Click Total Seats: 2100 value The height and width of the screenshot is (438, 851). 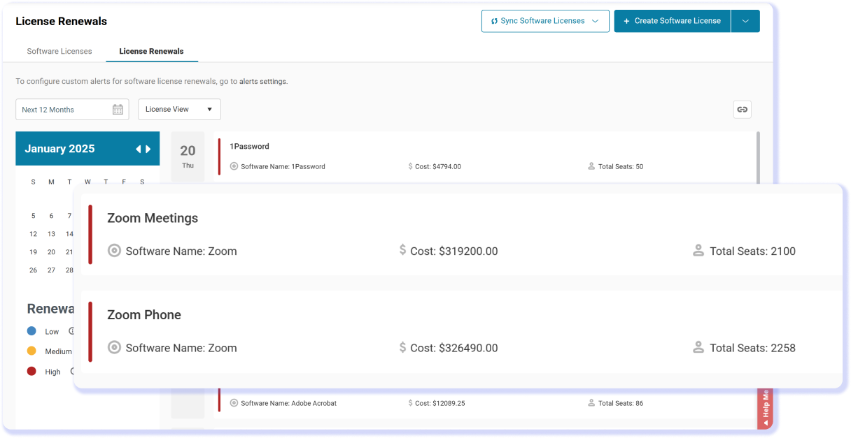click(753, 251)
